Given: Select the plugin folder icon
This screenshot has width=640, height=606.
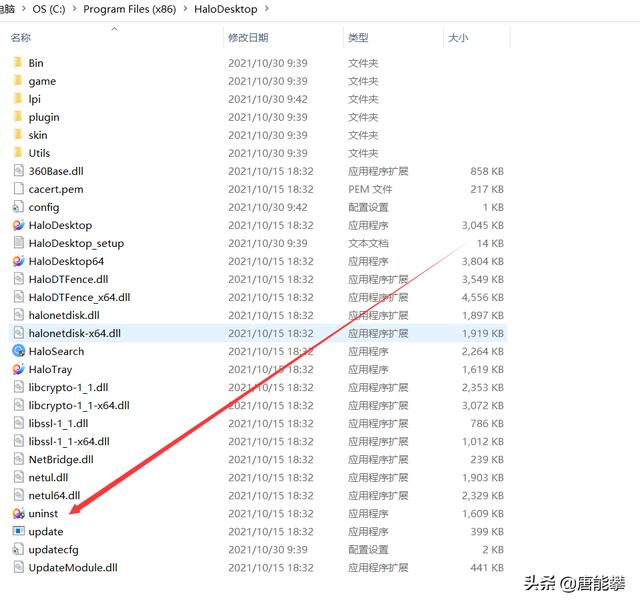Looking at the screenshot, I should coord(18,117).
